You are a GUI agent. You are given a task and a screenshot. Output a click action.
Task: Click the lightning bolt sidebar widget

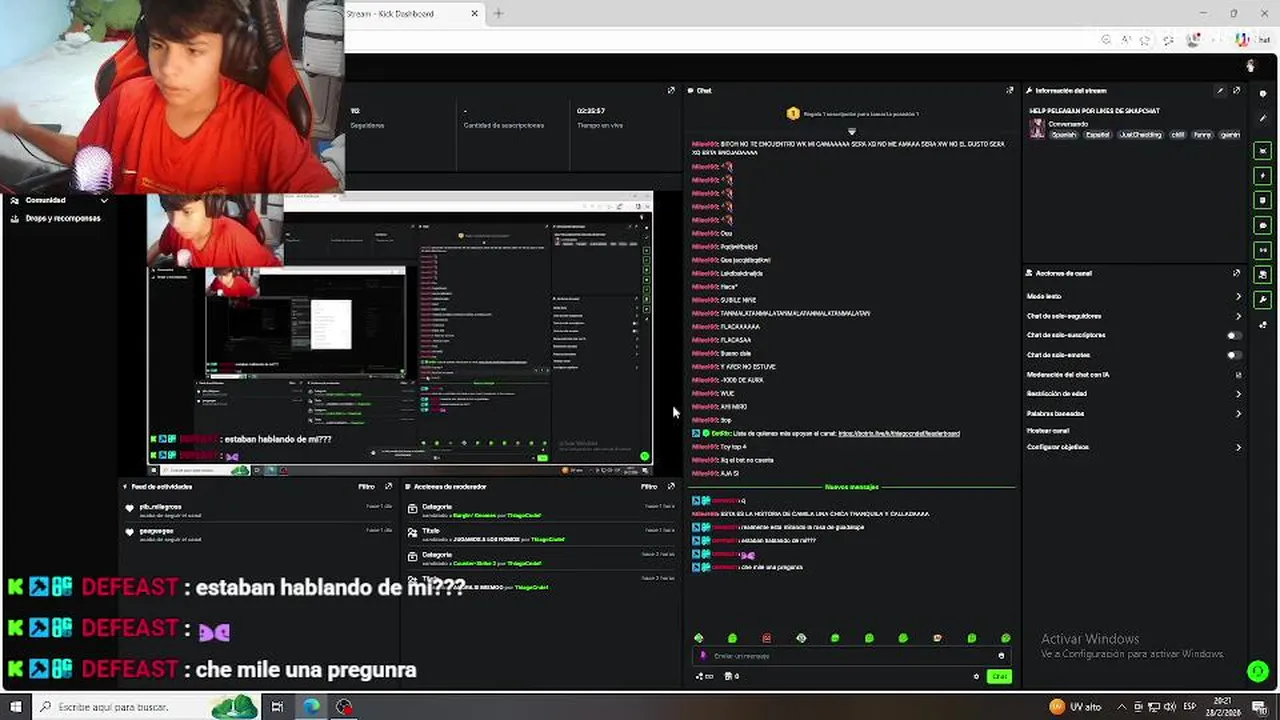(1264, 175)
